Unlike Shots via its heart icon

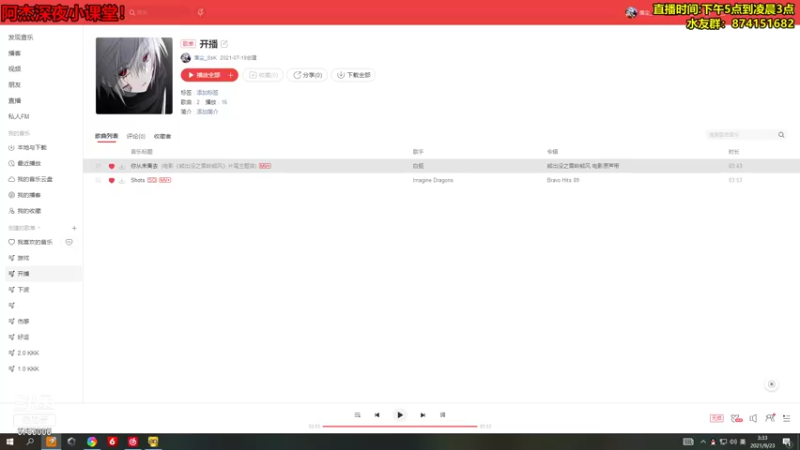click(111, 180)
